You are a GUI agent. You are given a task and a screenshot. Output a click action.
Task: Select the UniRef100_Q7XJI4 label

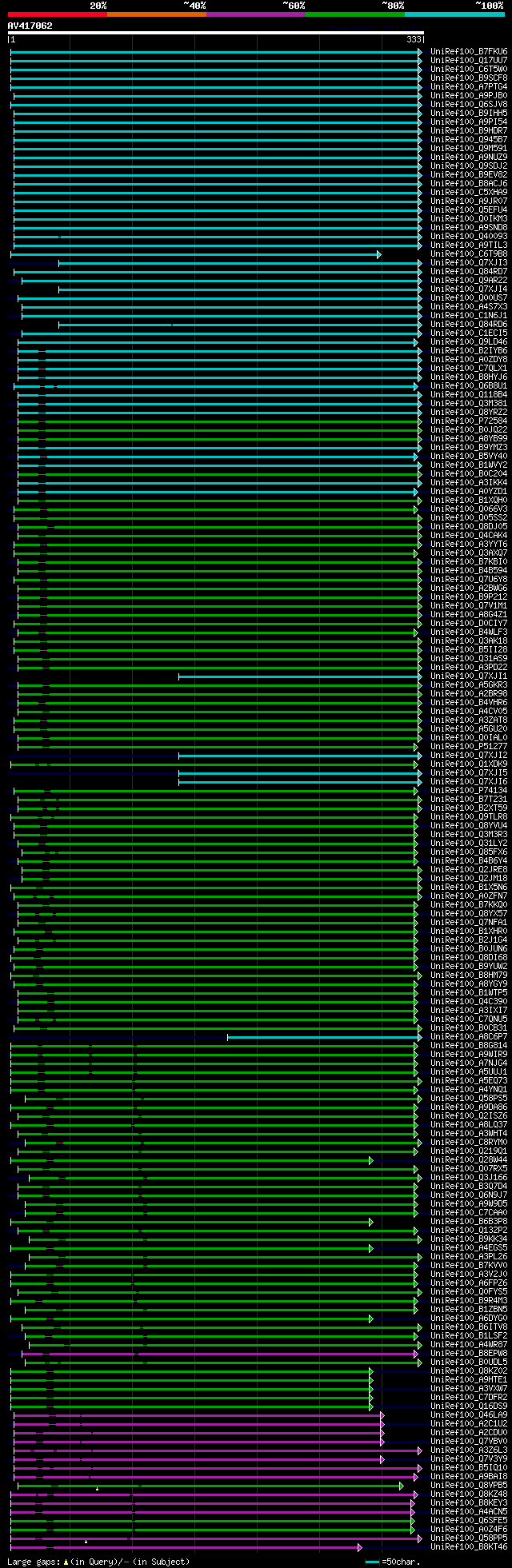point(469,289)
